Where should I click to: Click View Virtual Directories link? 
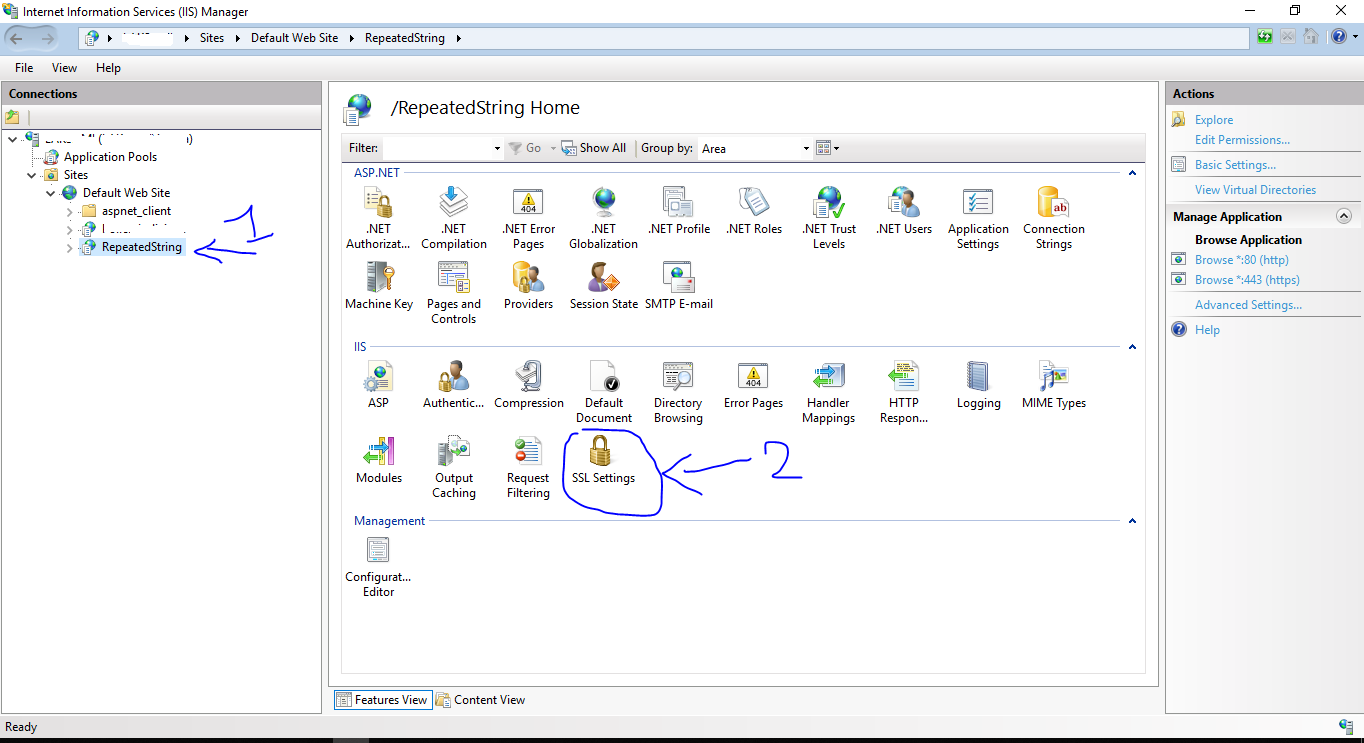pyautogui.click(x=1255, y=190)
